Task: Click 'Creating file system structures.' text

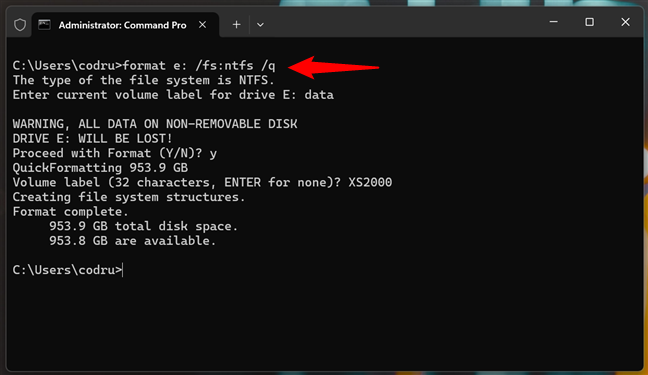Action: (129, 197)
